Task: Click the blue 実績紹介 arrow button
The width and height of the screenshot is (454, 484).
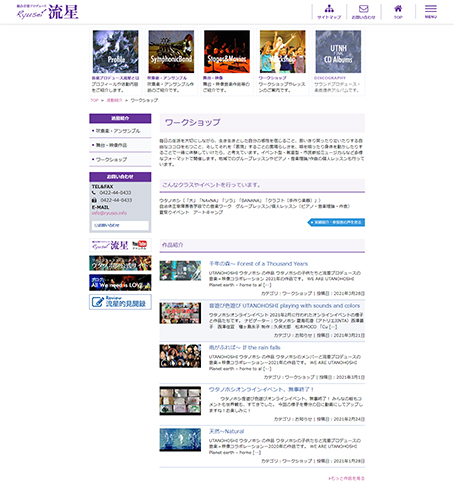Action: pos(336,222)
